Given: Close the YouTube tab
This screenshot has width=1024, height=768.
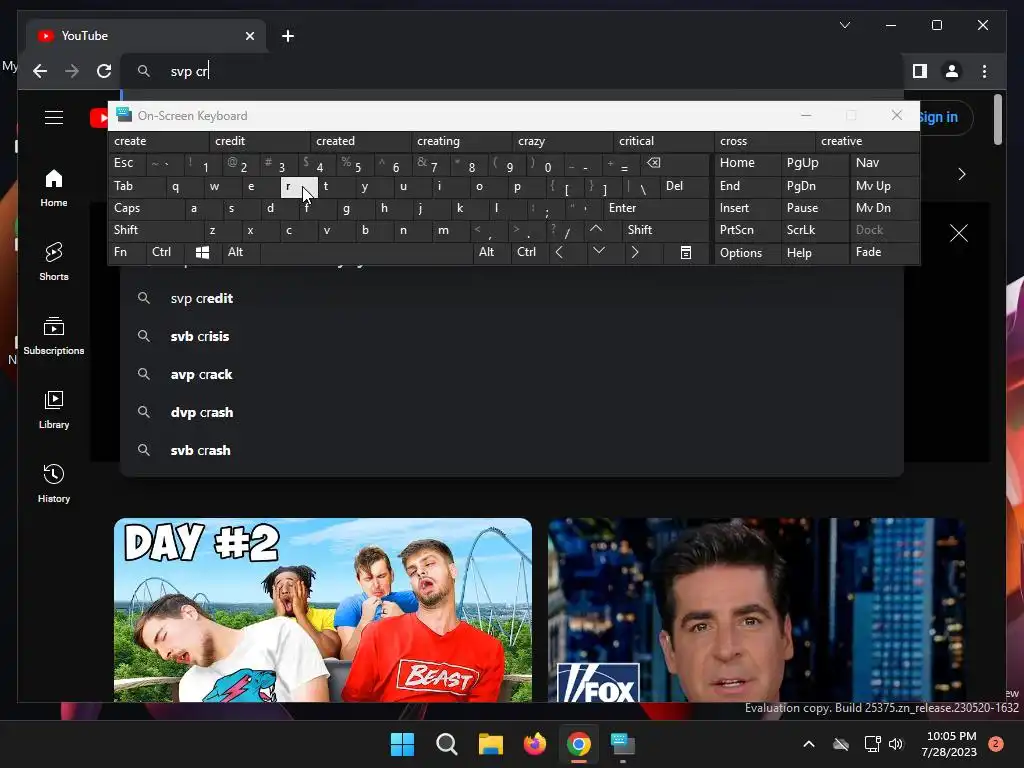Looking at the screenshot, I should (x=249, y=36).
